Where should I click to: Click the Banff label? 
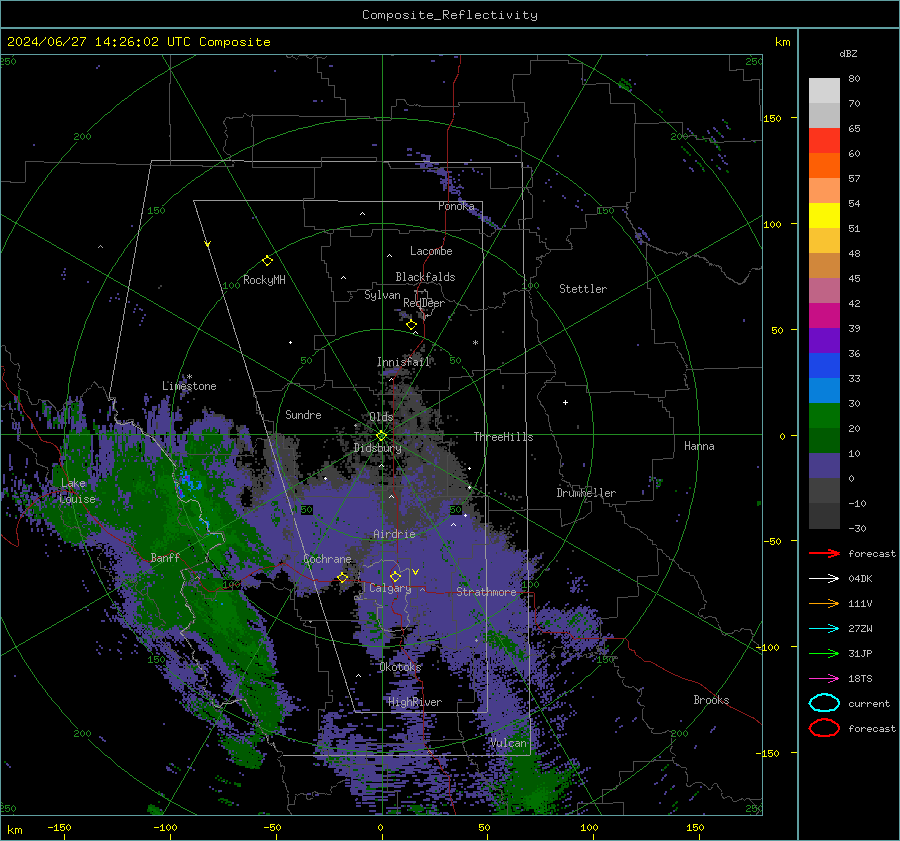click(165, 557)
